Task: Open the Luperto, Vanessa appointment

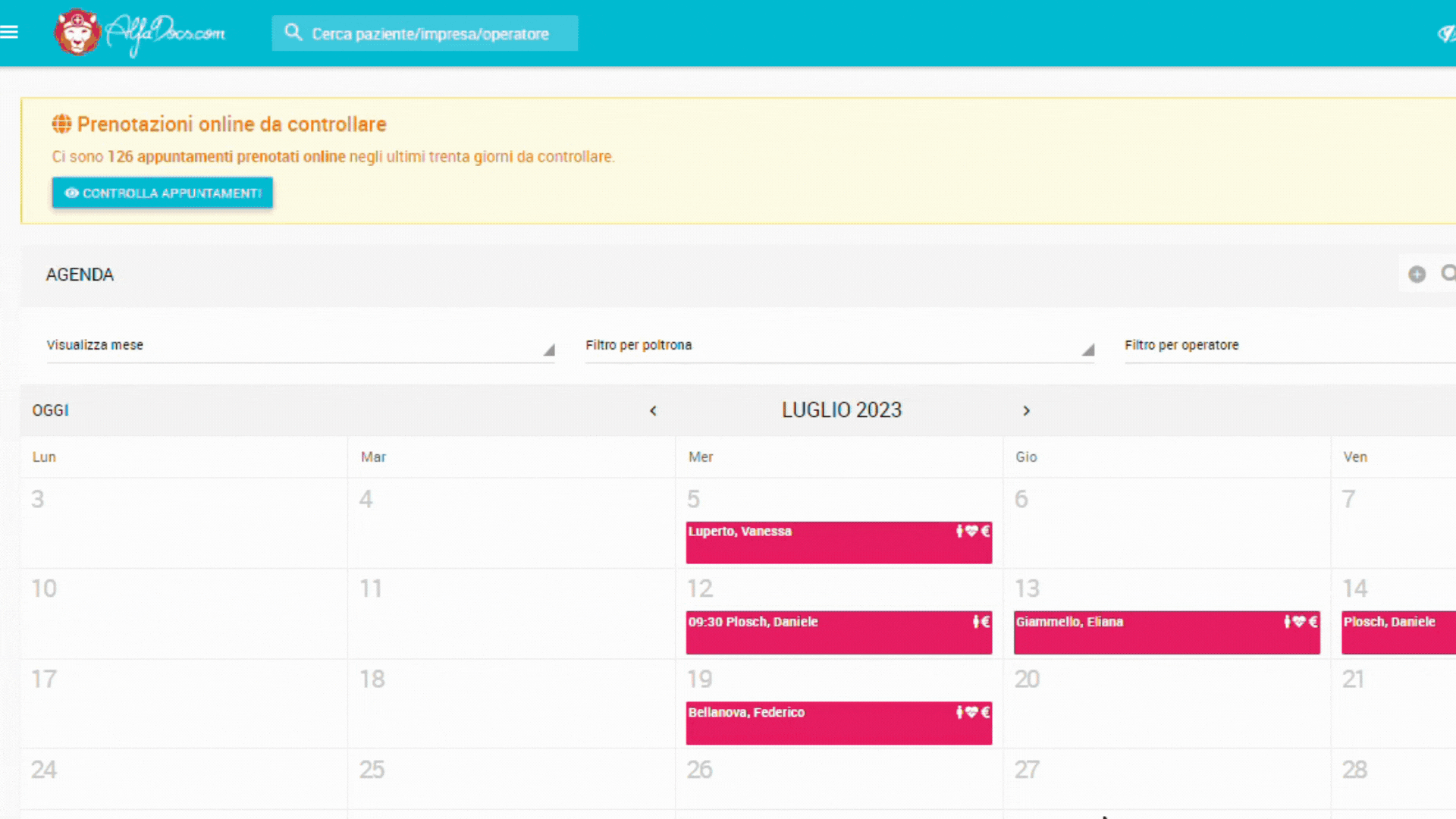Action: pos(839,542)
